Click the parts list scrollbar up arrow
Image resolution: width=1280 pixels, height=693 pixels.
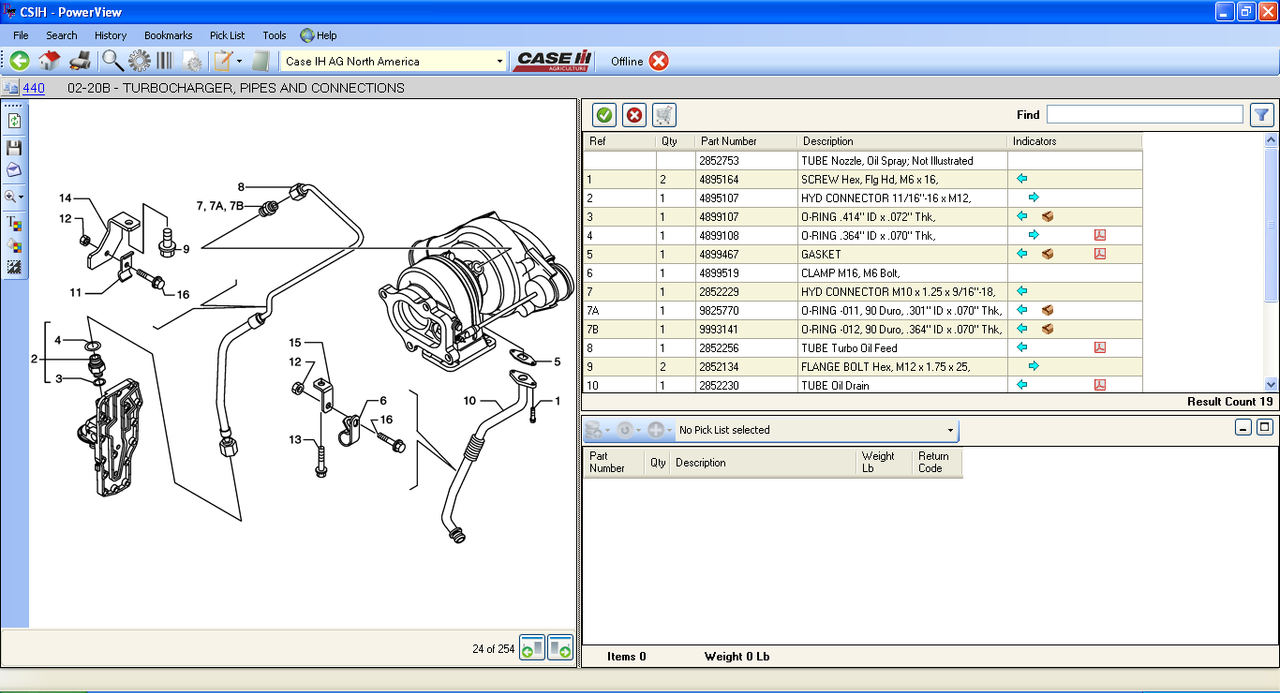pos(1271,140)
